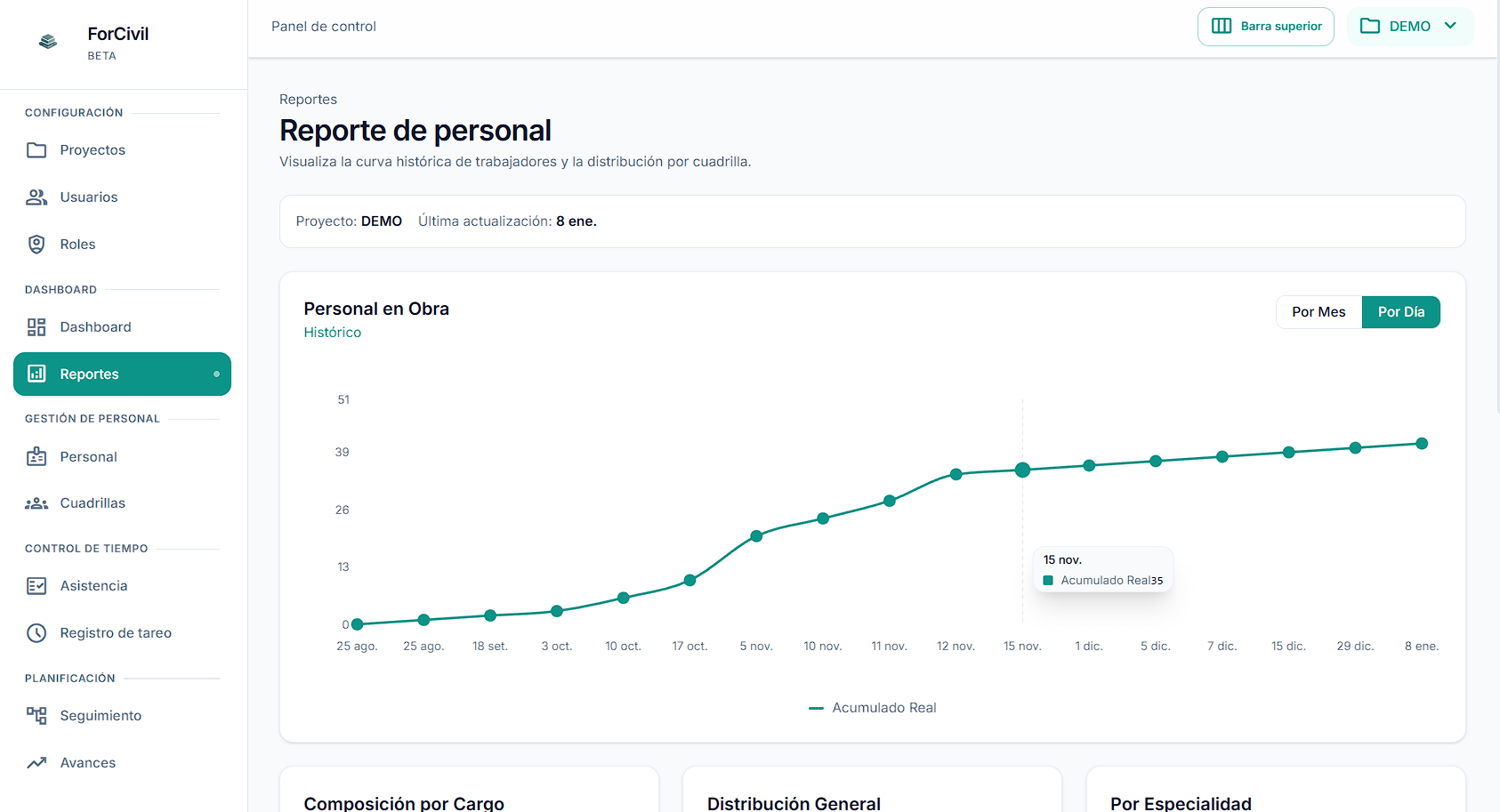Select the Usuarios icon

pyautogui.click(x=36, y=197)
